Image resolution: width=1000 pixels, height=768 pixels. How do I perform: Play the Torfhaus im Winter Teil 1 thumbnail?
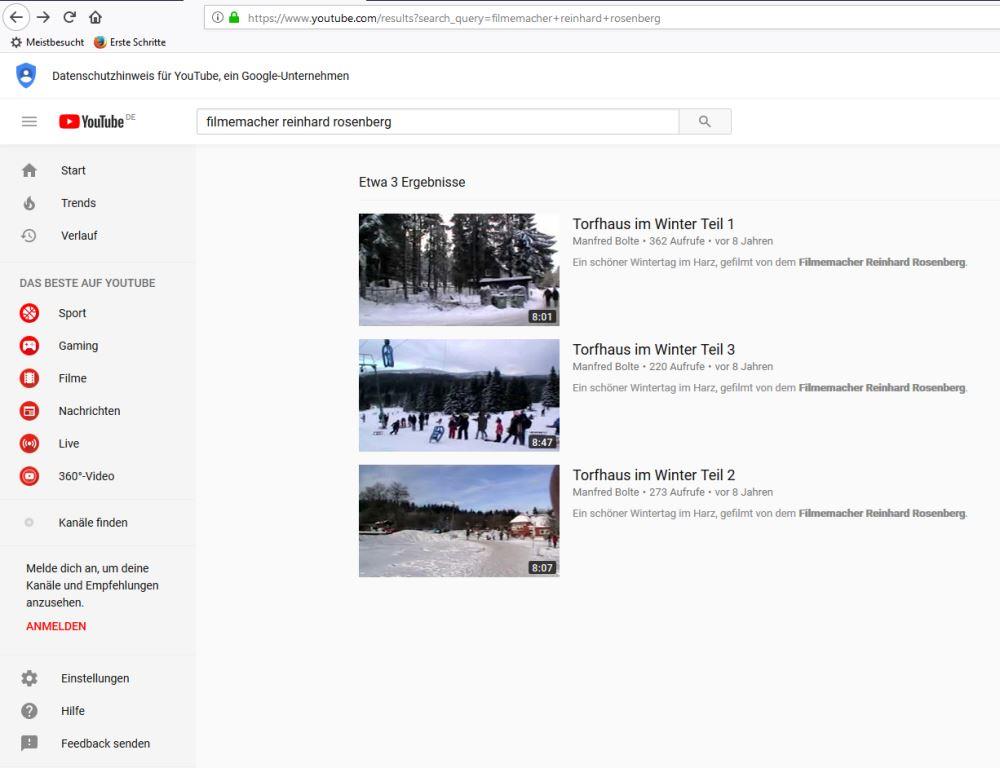point(459,270)
